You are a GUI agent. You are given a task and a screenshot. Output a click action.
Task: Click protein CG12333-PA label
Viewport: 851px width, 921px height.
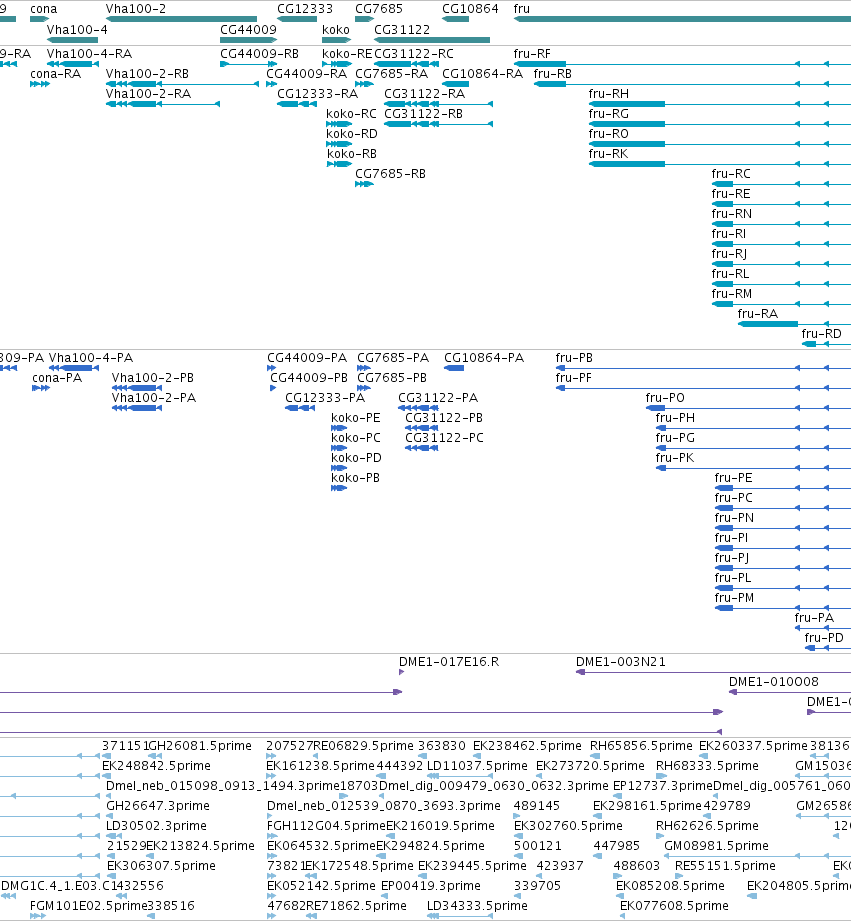[x=325, y=397]
